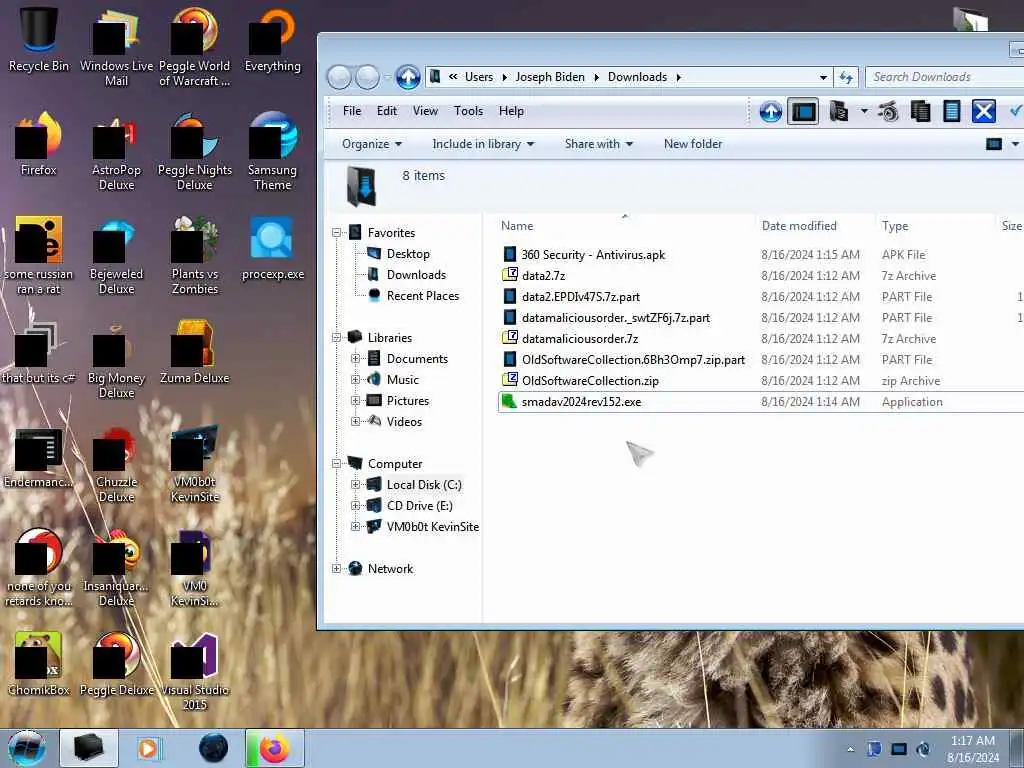This screenshot has height=768, width=1024.
Task: Select CD Drive (E:) in navigation pane
Action: click(419, 505)
